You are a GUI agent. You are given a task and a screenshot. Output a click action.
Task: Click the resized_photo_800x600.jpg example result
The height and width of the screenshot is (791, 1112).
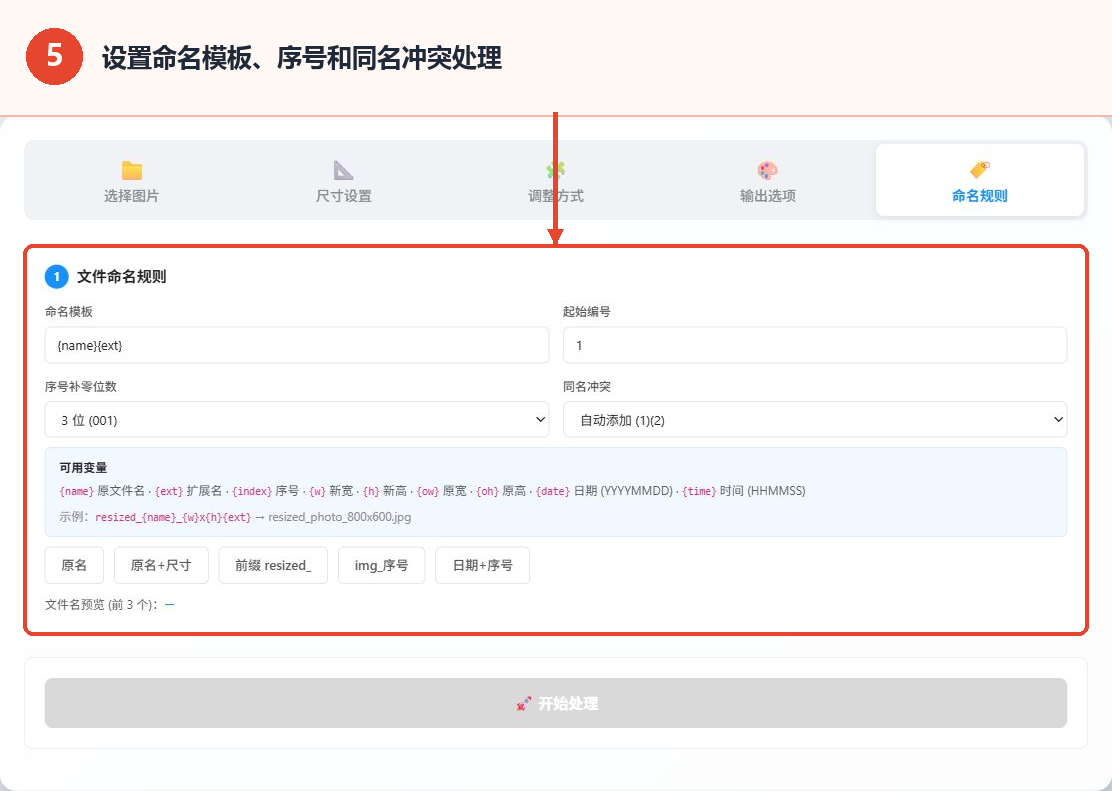click(x=340, y=517)
